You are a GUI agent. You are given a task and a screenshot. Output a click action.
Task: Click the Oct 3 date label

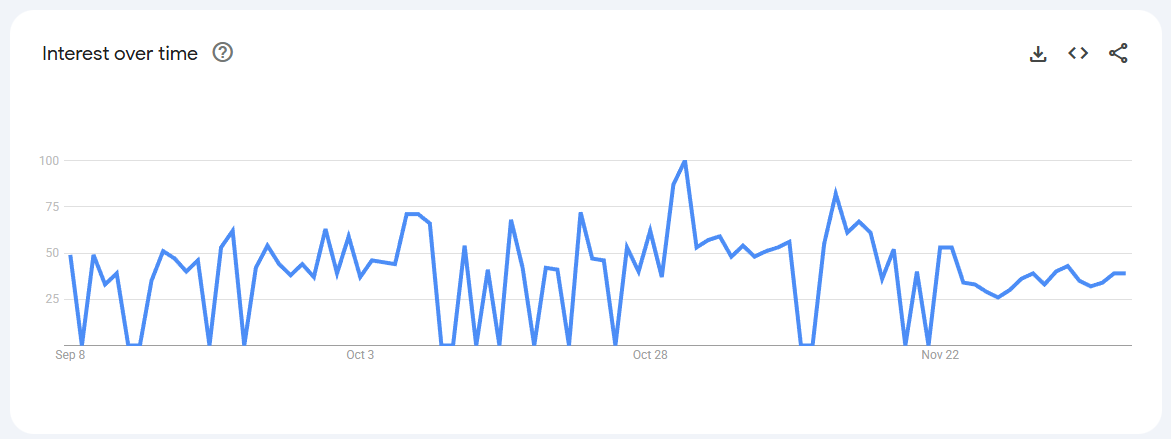point(360,355)
